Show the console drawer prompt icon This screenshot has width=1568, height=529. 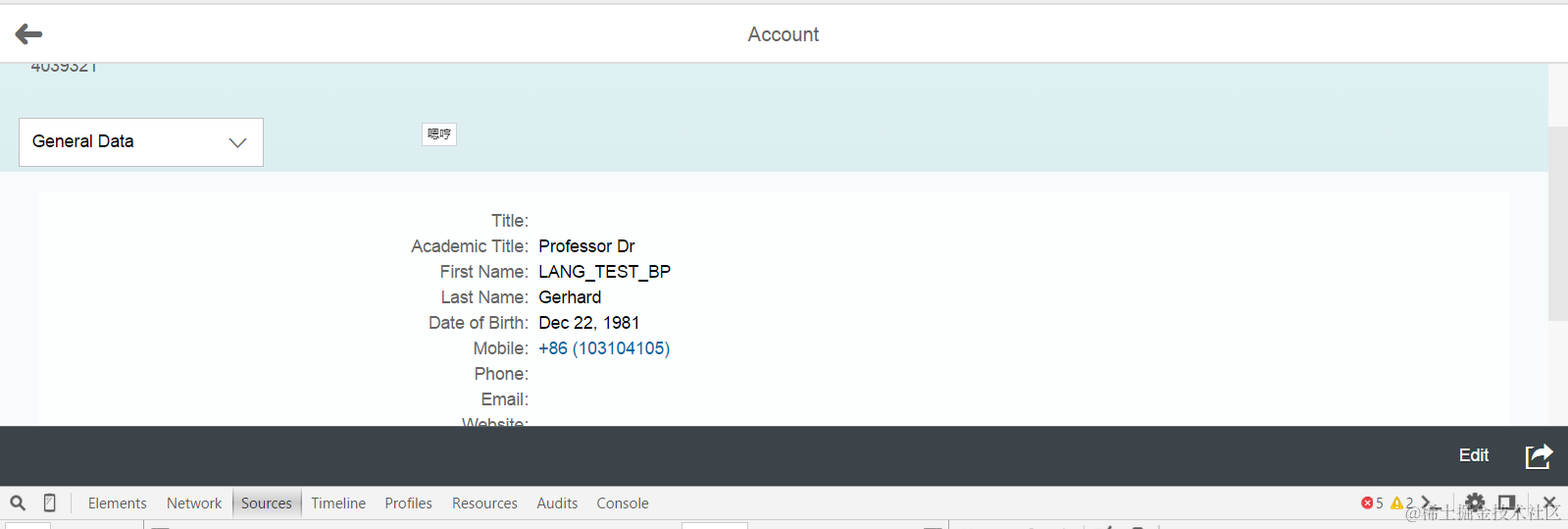[x=1430, y=503]
